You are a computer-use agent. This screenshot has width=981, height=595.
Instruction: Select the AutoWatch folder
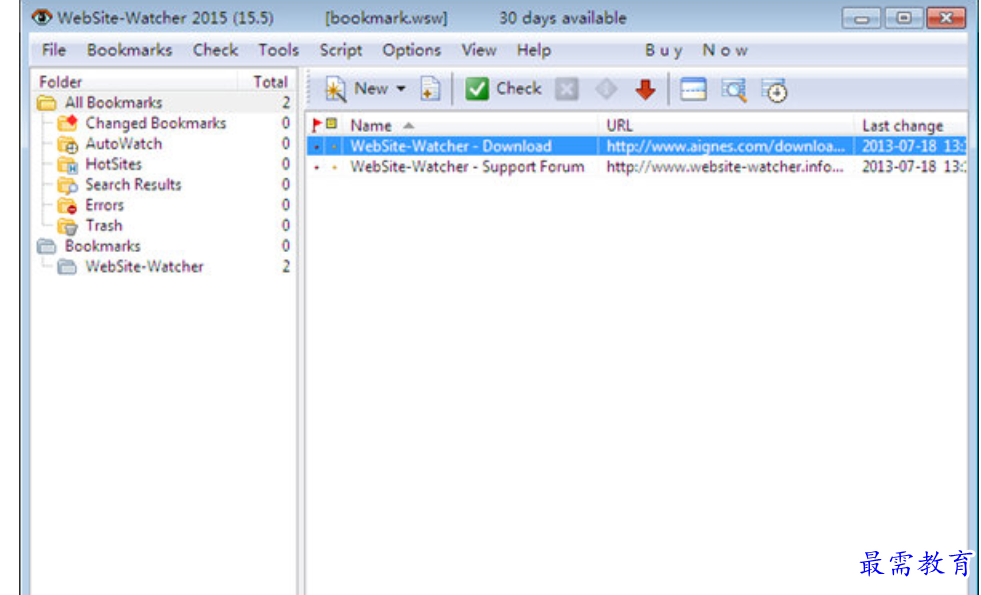click(124, 144)
